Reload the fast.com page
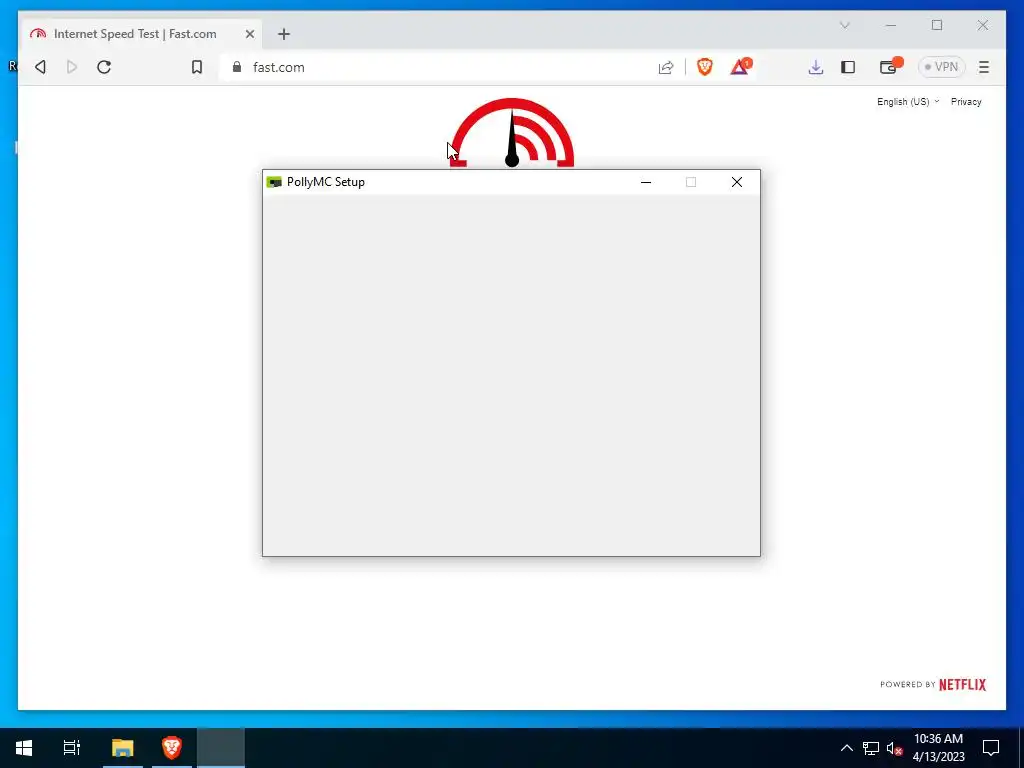 click(104, 67)
